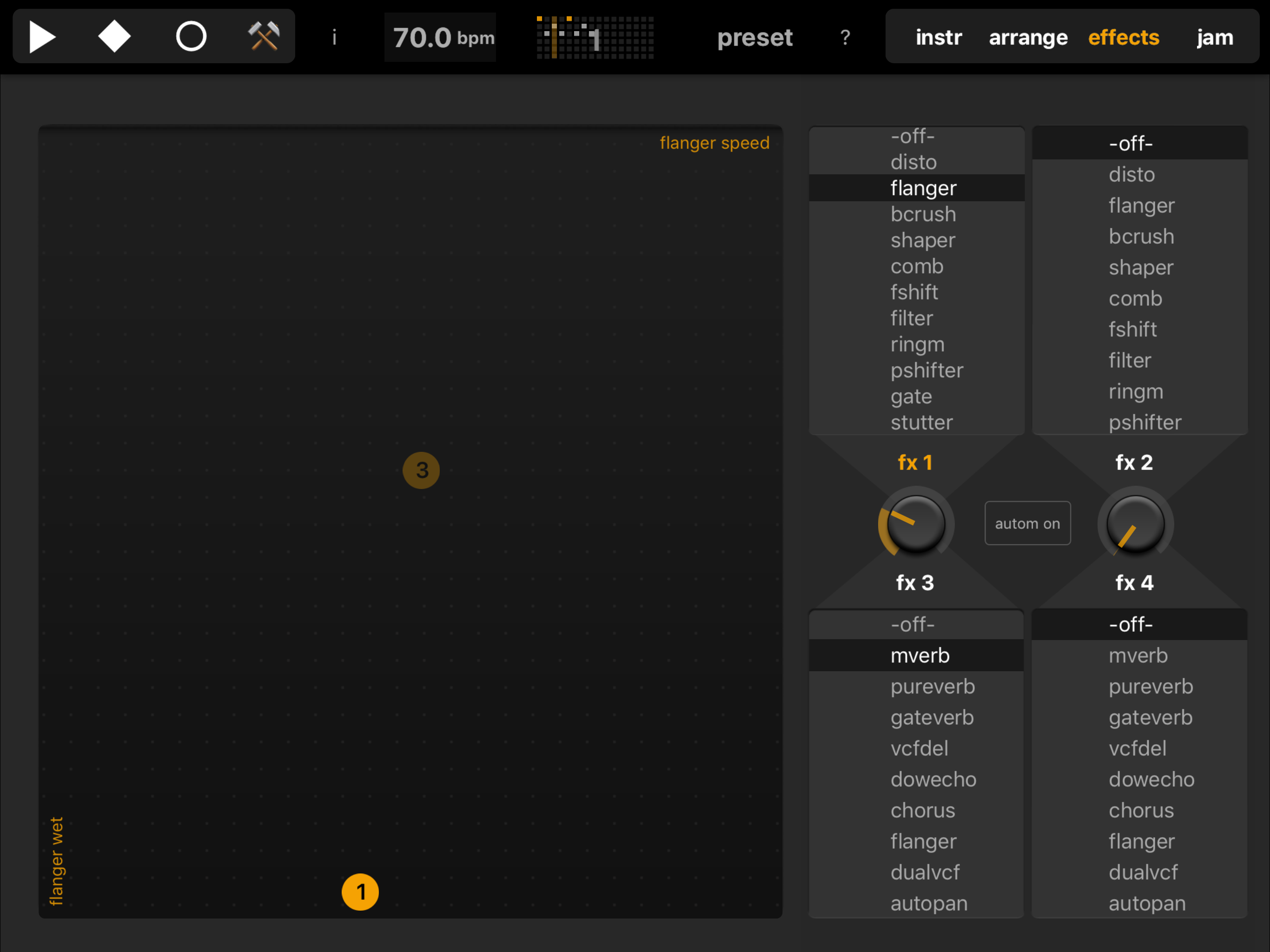Select XY pad marker 1

click(x=360, y=892)
